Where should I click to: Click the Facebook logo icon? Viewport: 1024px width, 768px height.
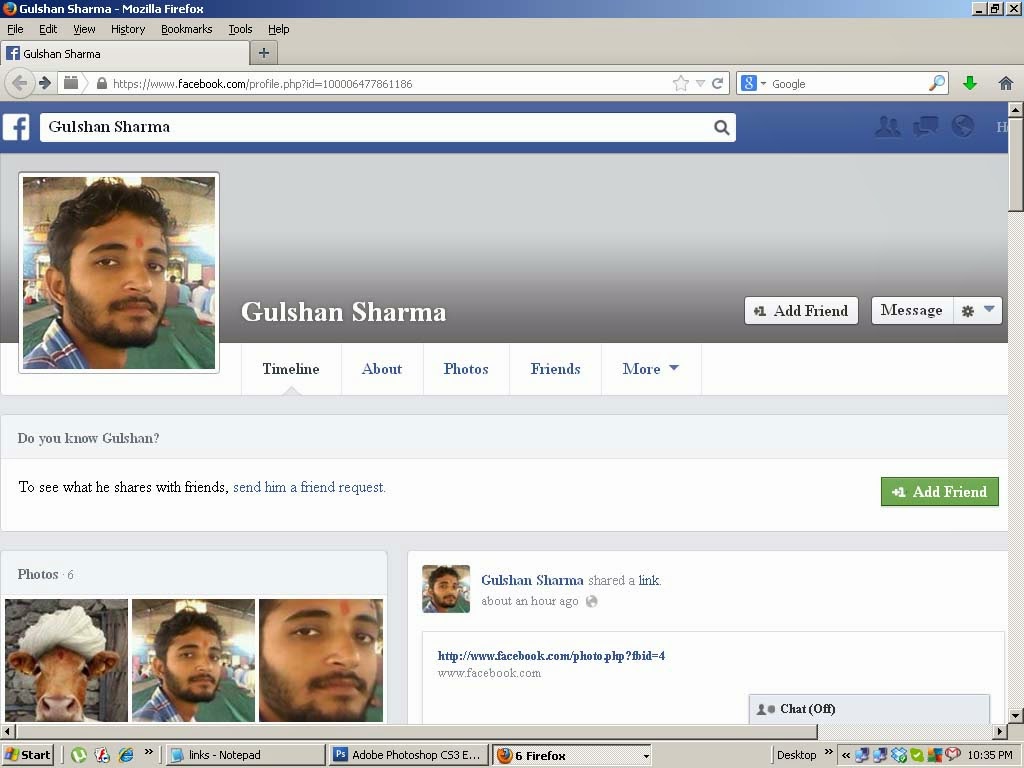[16, 127]
